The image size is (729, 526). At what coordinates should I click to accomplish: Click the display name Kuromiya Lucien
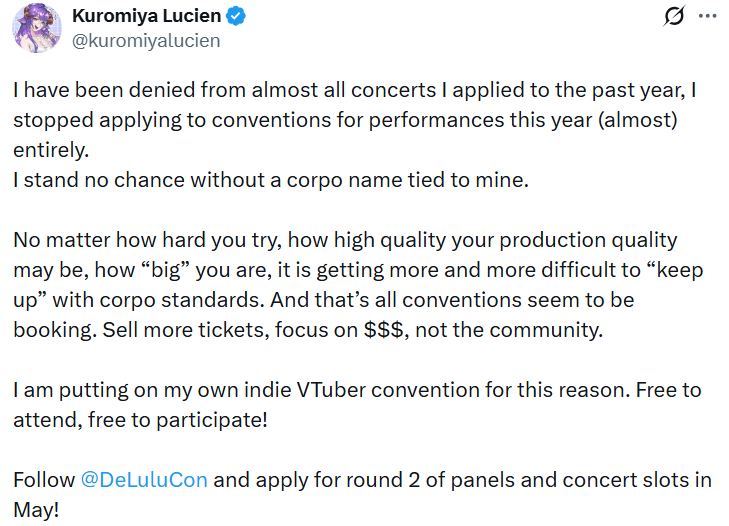[x=148, y=17]
